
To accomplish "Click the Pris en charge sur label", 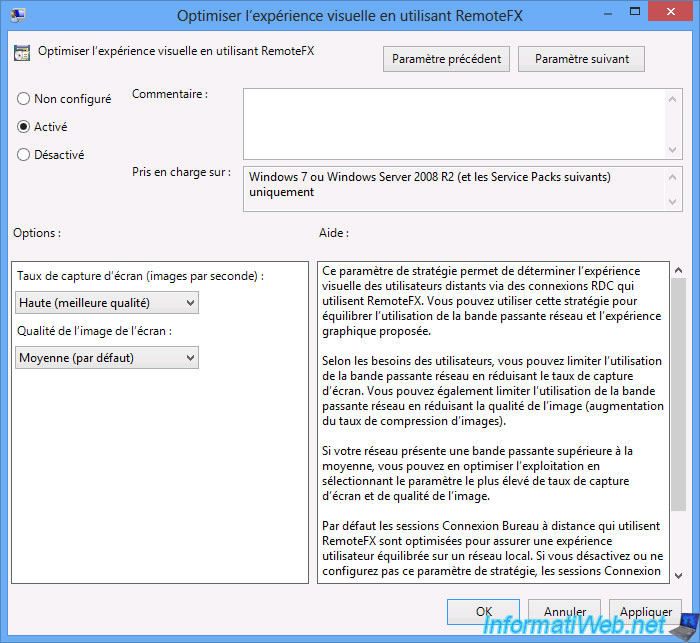I will click(x=182, y=172).
